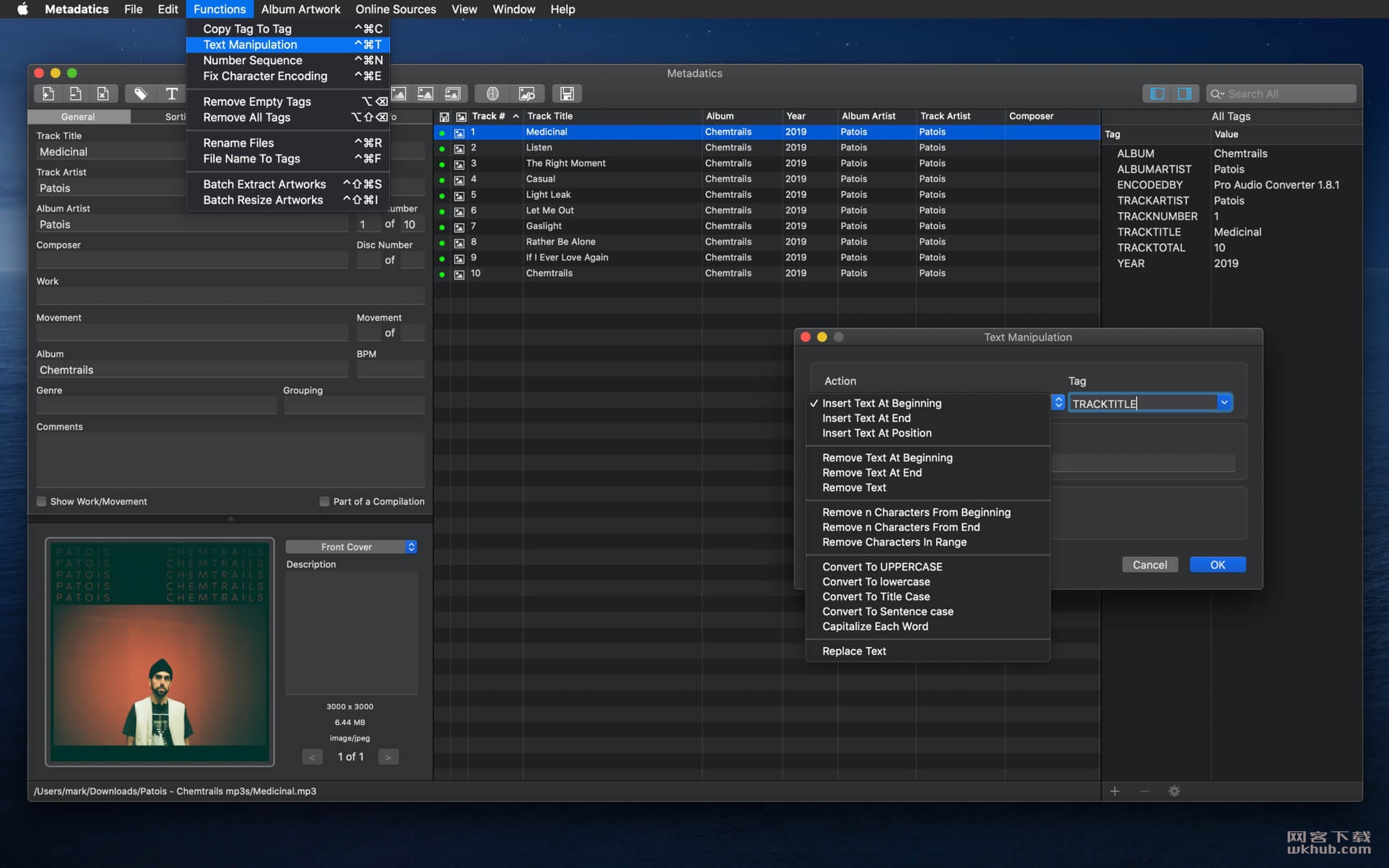
Task: Enable Part of a Compilation checkbox
Action: pos(324,502)
